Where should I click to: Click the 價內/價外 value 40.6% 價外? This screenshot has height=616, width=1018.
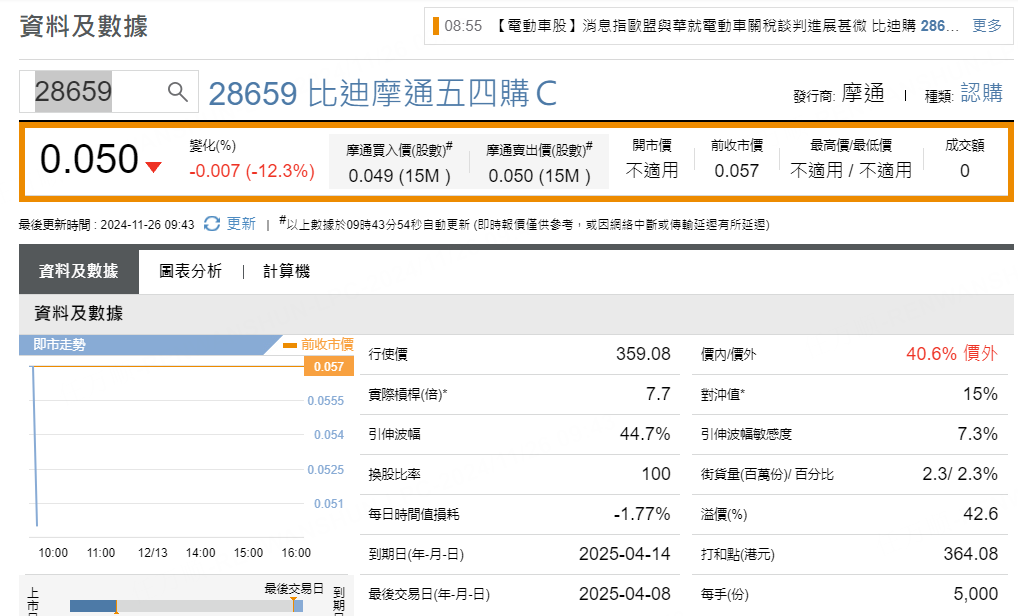pyautogui.click(x=952, y=354)
